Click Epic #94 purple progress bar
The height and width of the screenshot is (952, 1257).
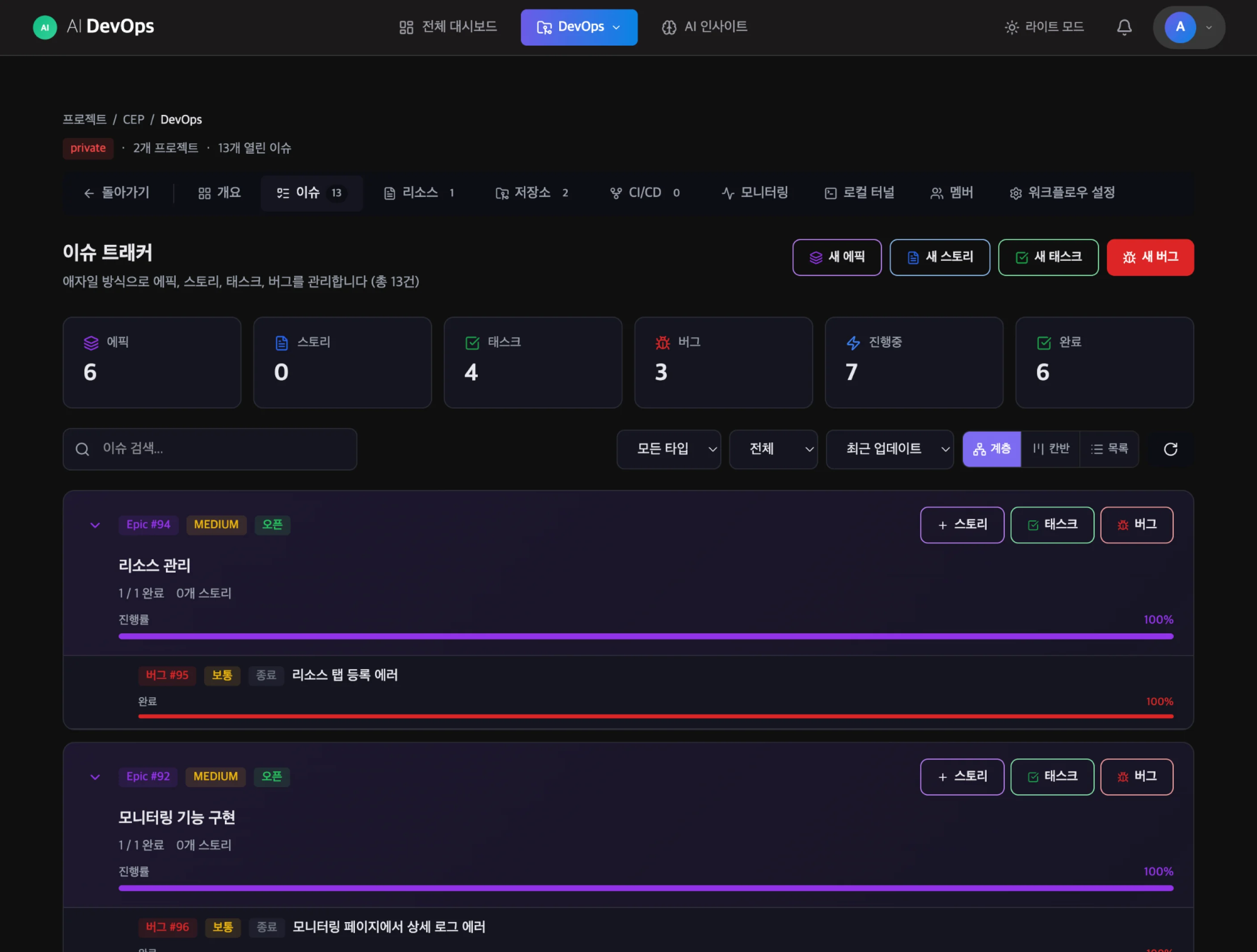(645, 636)
